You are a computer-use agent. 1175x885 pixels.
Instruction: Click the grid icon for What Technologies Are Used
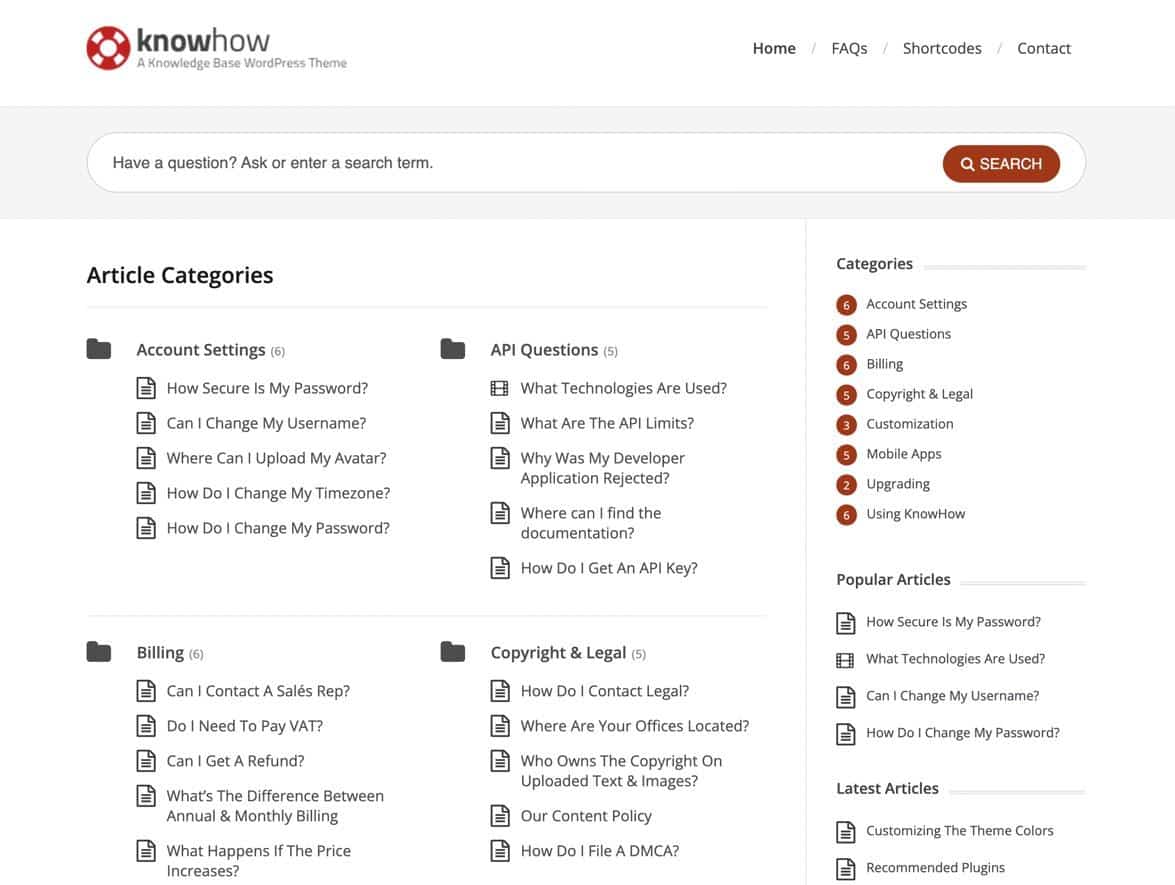(500, 387)
